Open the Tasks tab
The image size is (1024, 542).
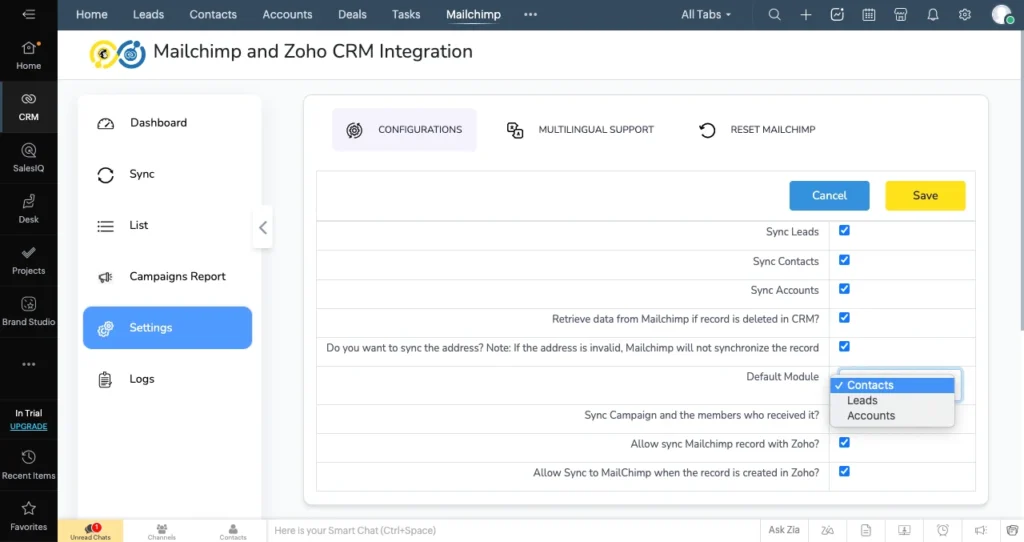[406, 14]
